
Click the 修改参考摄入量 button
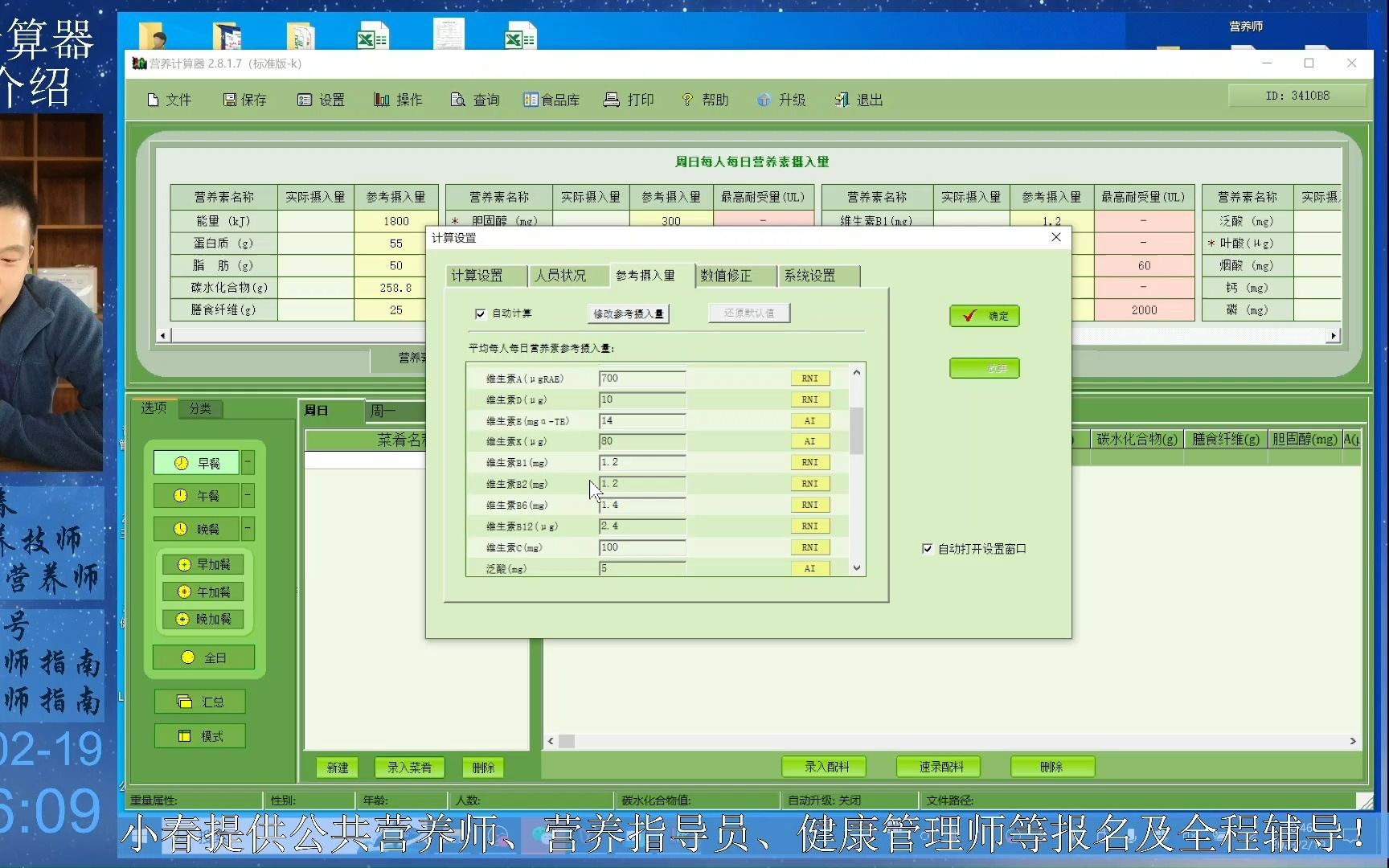tap(629, 313)
